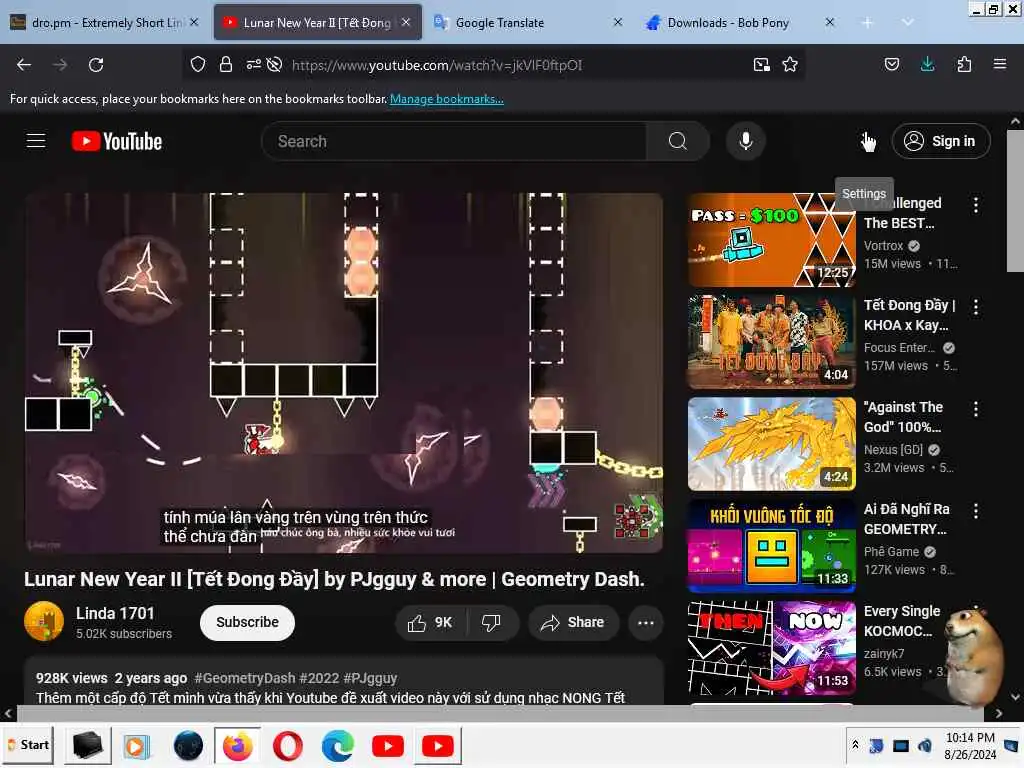Open Manage bookmarks link
1024x768 pixels.
tap(447, 99)
